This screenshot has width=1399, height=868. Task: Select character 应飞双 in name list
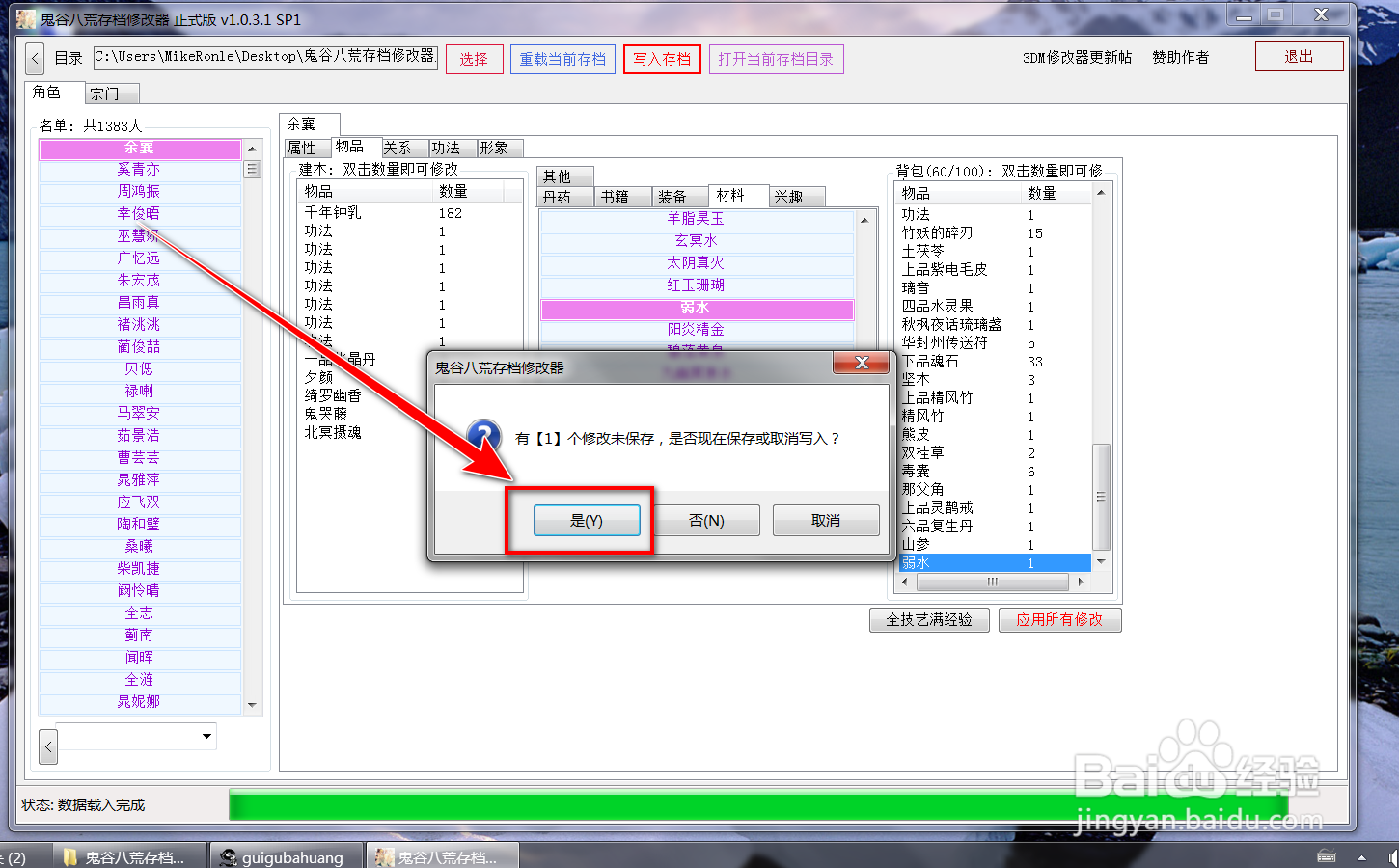coord(140,502)
